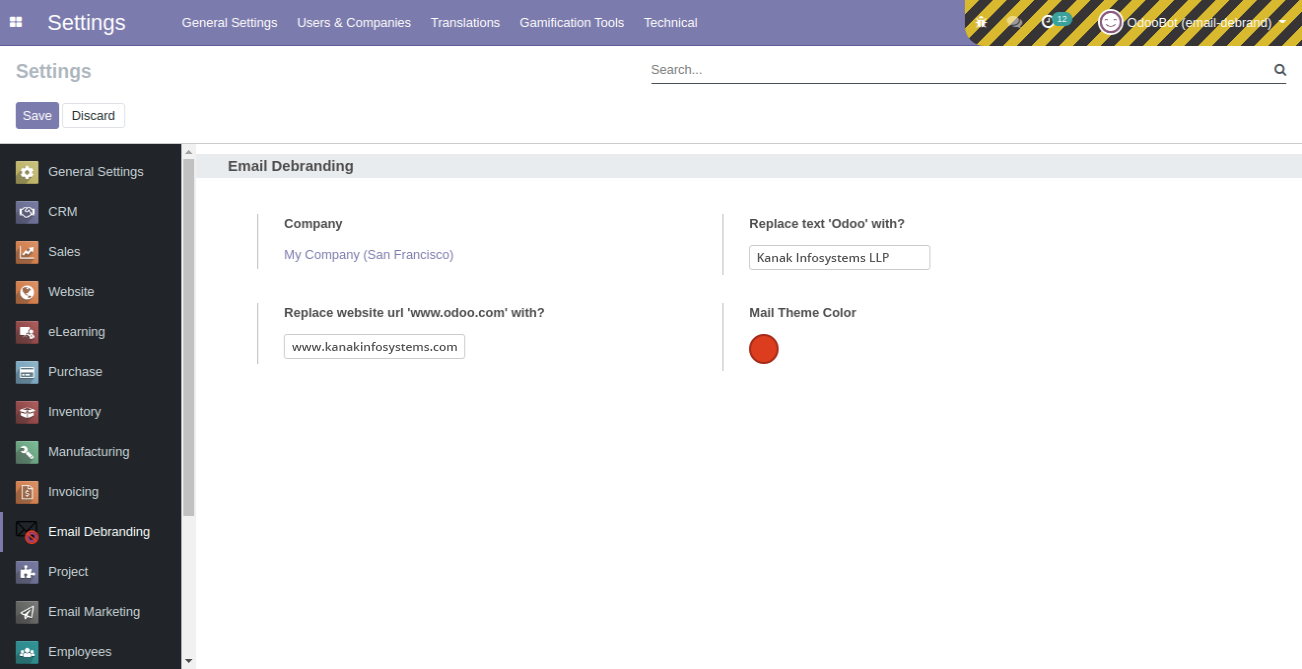The width and height of the screenshot is (1302, 669).
Task: Select Project settings tab
Action: (x=90, y=572)
